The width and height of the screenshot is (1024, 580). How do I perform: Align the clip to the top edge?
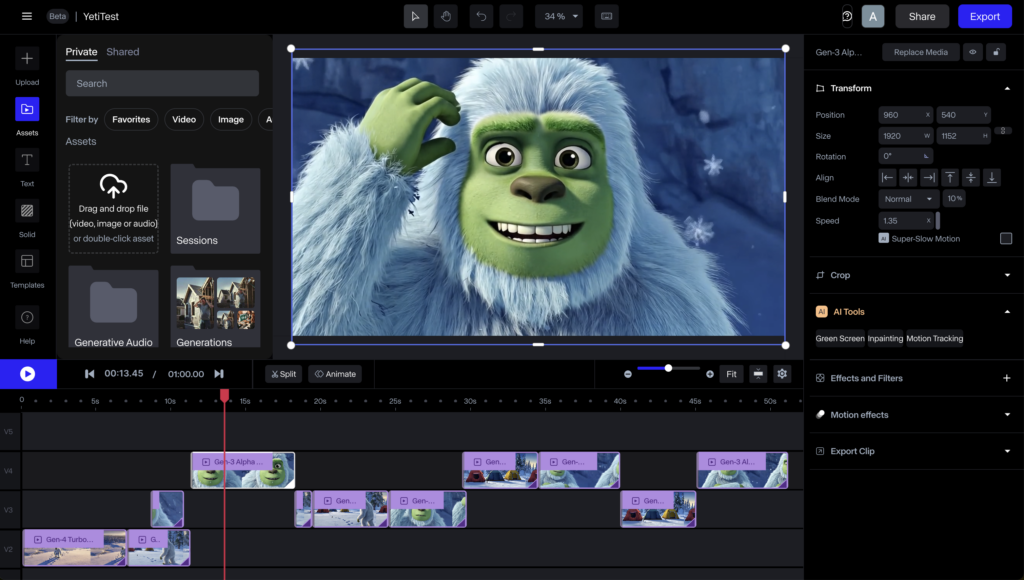click(x=950, y=178)
